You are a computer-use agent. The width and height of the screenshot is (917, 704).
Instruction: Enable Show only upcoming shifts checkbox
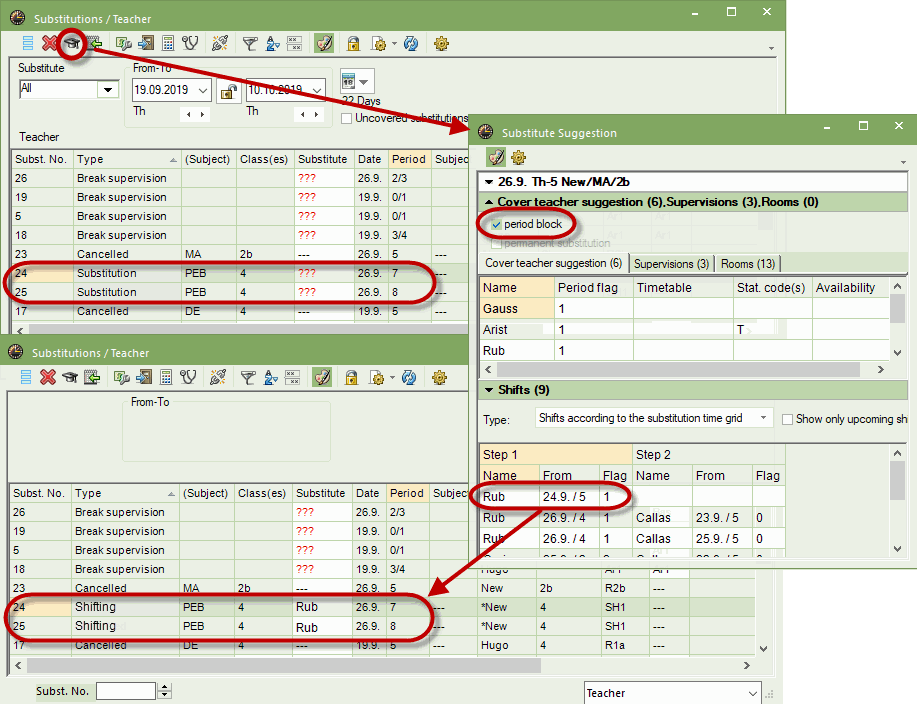pyautogui.click(x=788, y=419)
